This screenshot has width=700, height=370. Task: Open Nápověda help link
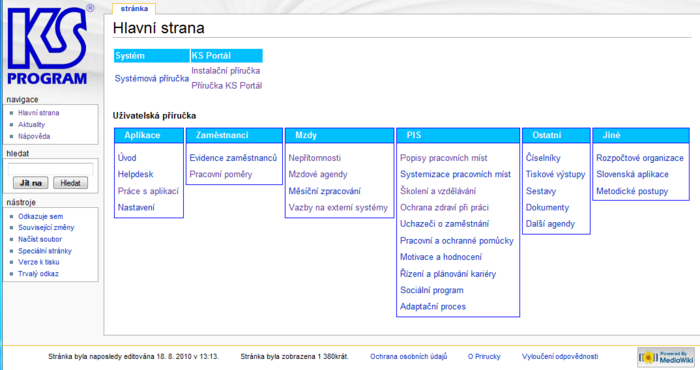tap(34, 136)
